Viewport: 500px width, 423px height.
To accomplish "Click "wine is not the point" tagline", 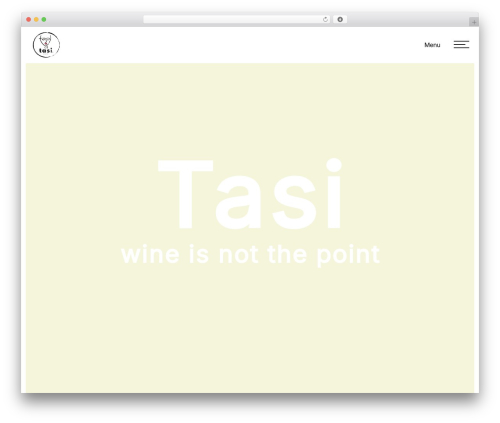I will point(250,255).
